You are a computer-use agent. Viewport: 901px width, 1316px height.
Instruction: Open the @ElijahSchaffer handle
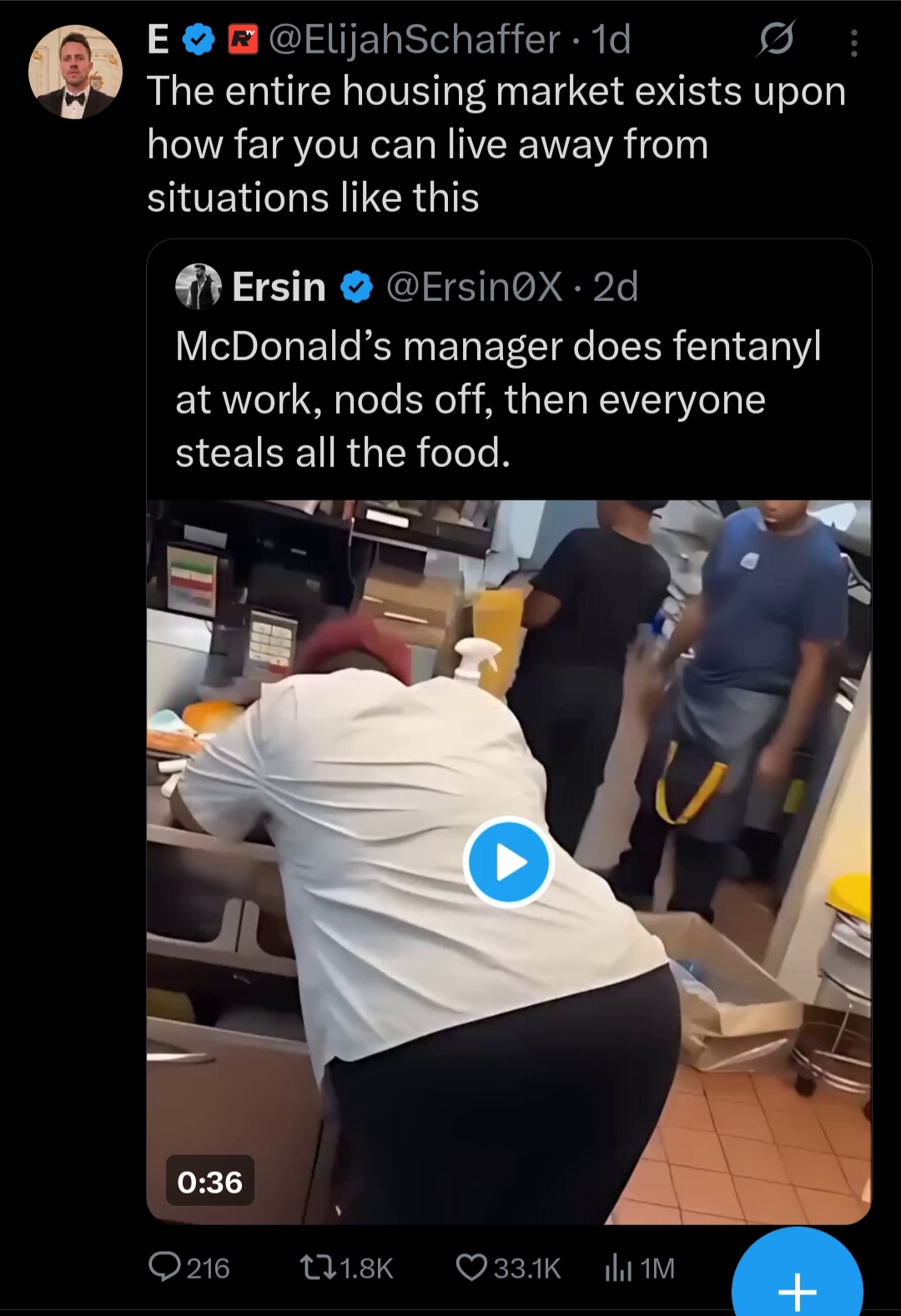[x=415, y=39]
